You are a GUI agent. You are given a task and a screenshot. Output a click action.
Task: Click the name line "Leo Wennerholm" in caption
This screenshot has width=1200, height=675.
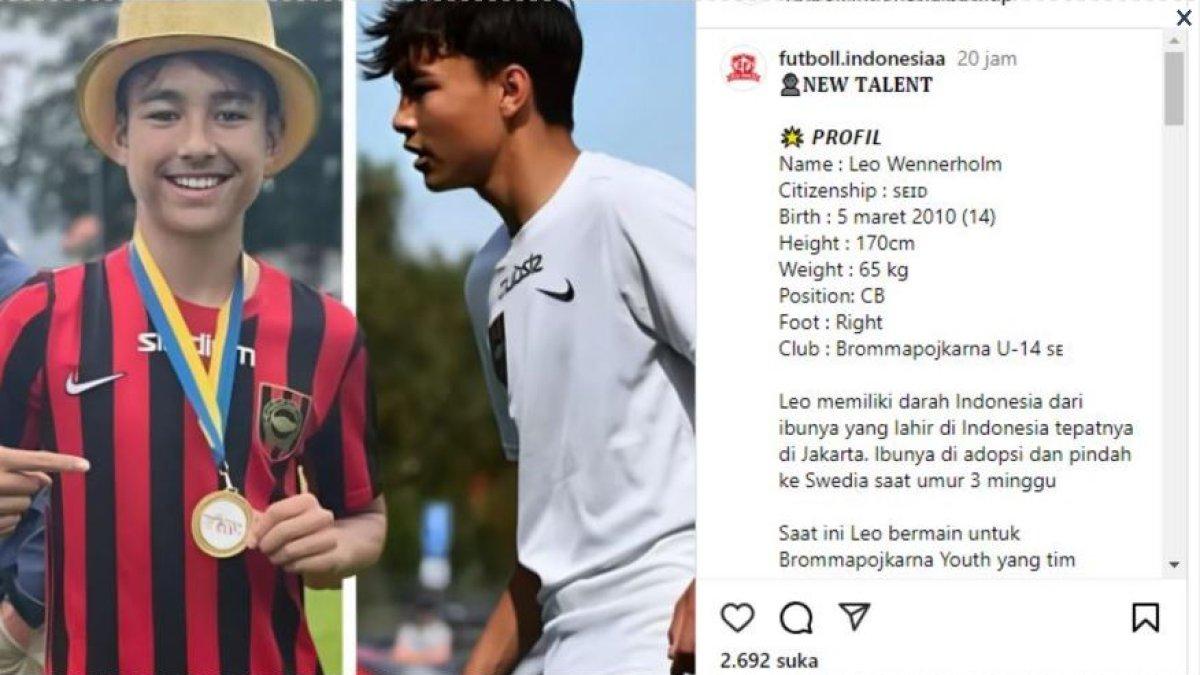[x=890, y=164]
